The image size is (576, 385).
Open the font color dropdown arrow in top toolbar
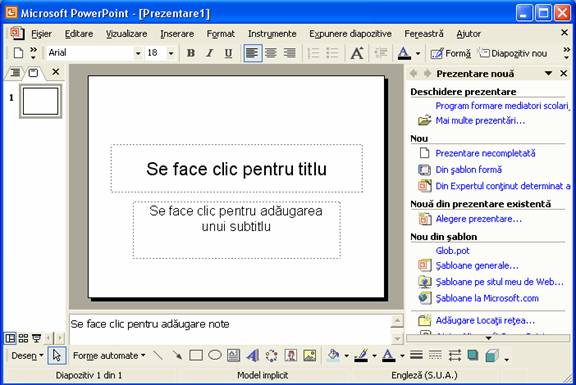(418, 54)
